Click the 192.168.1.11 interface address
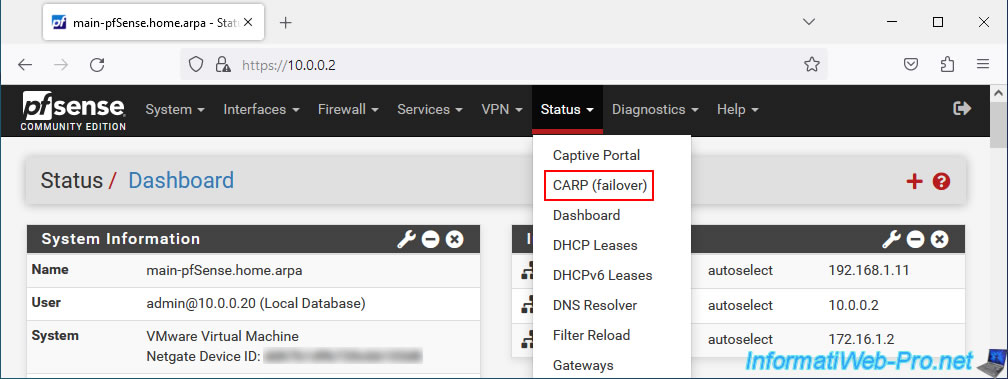Image resolution: width=1008 pixels, height=379 pixels. pos(869,270)
